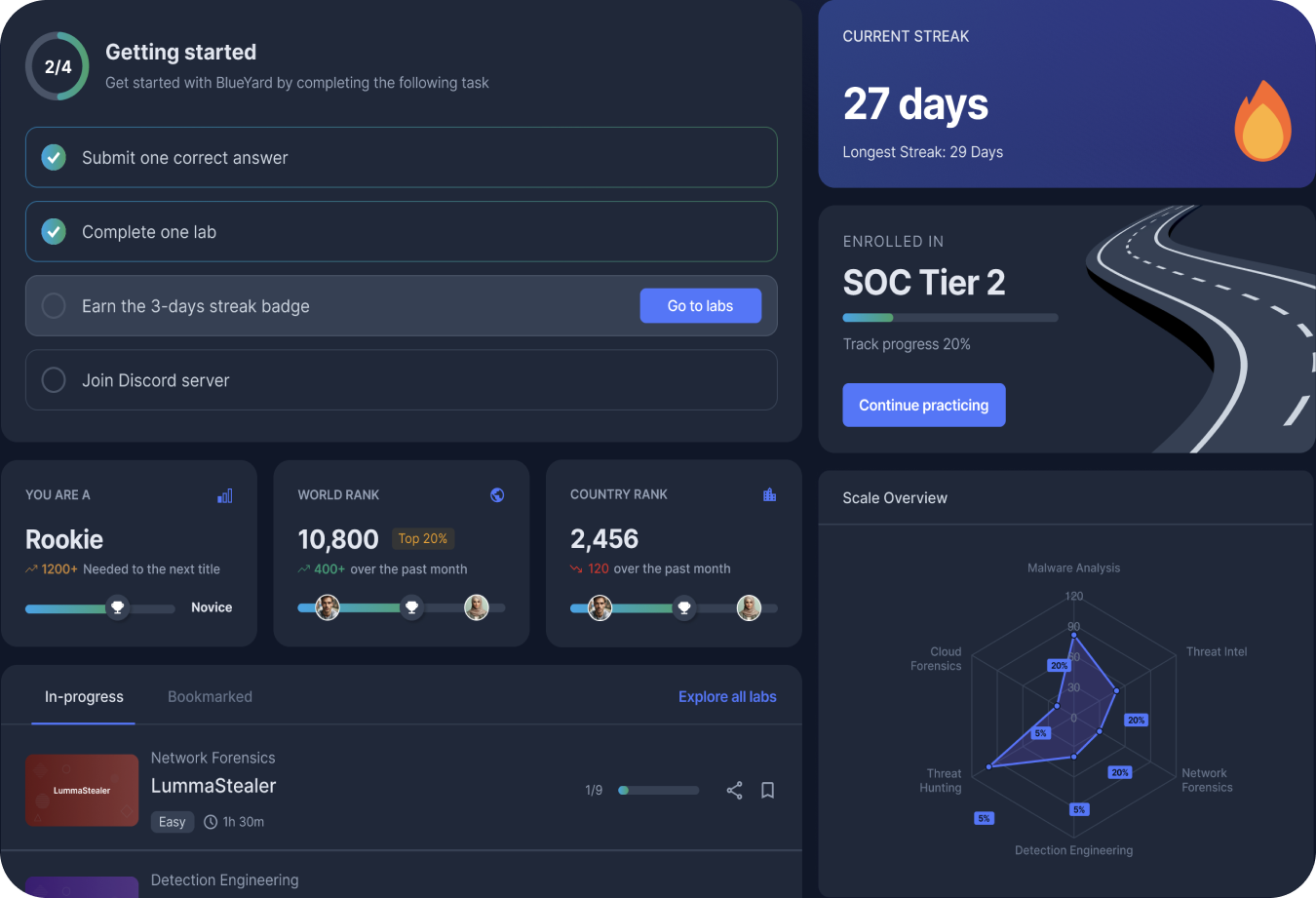Click the SOC Tier 2 track progress bar
The height and width of the screenshot is (898, 1316).
tap(949, 318)
